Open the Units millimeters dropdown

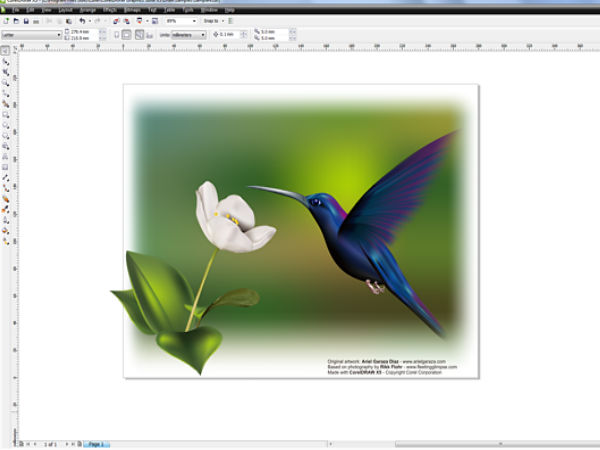click(x=188, y=35)
